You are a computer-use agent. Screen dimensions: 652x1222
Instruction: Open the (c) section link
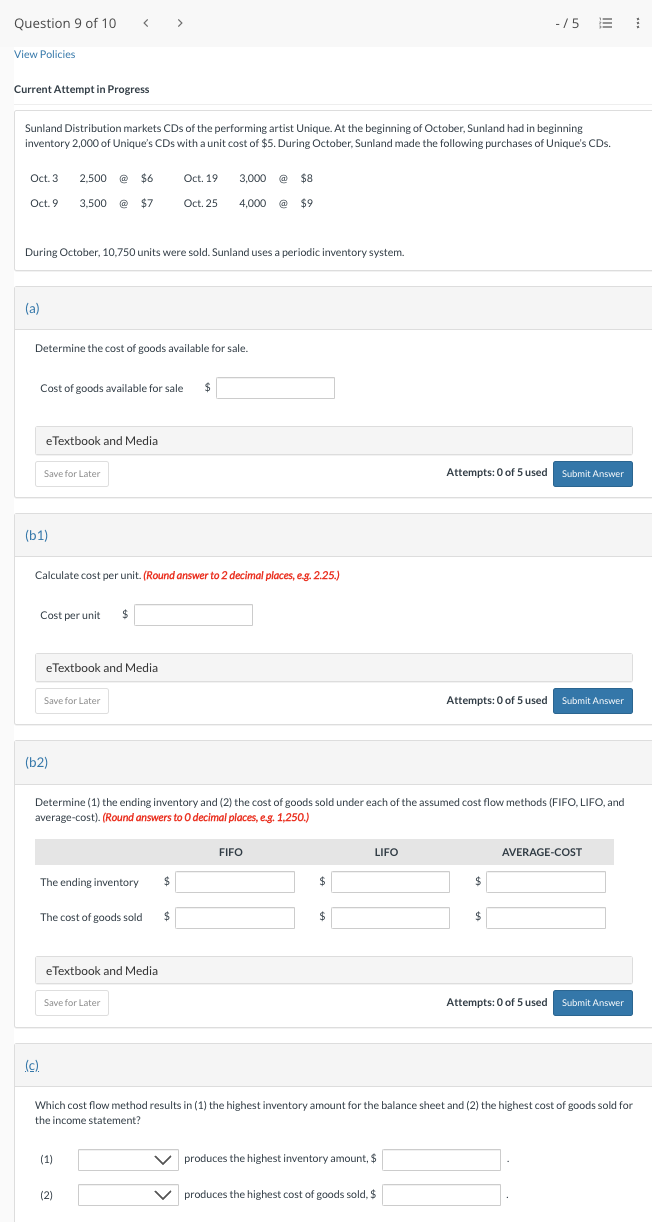[x=32, y=1065]
